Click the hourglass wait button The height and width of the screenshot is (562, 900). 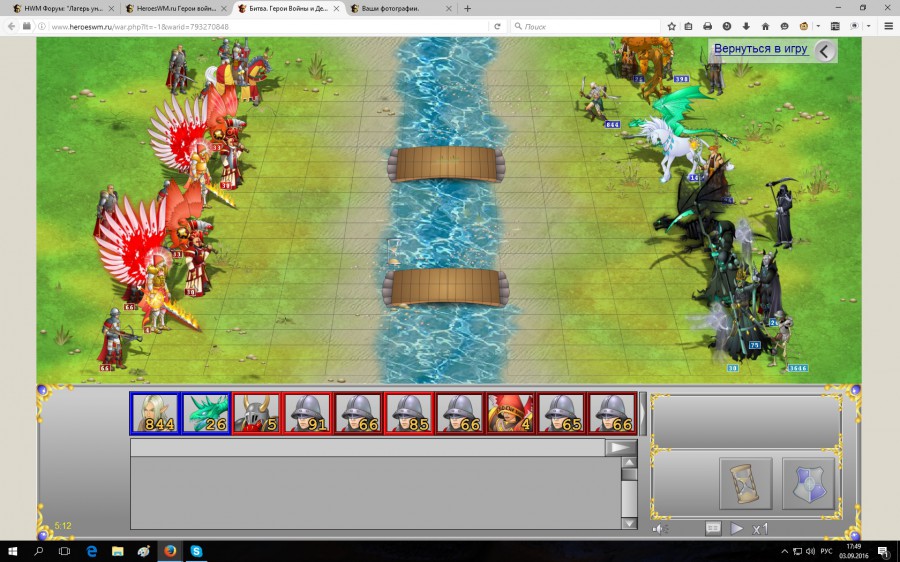click(746, 483)
